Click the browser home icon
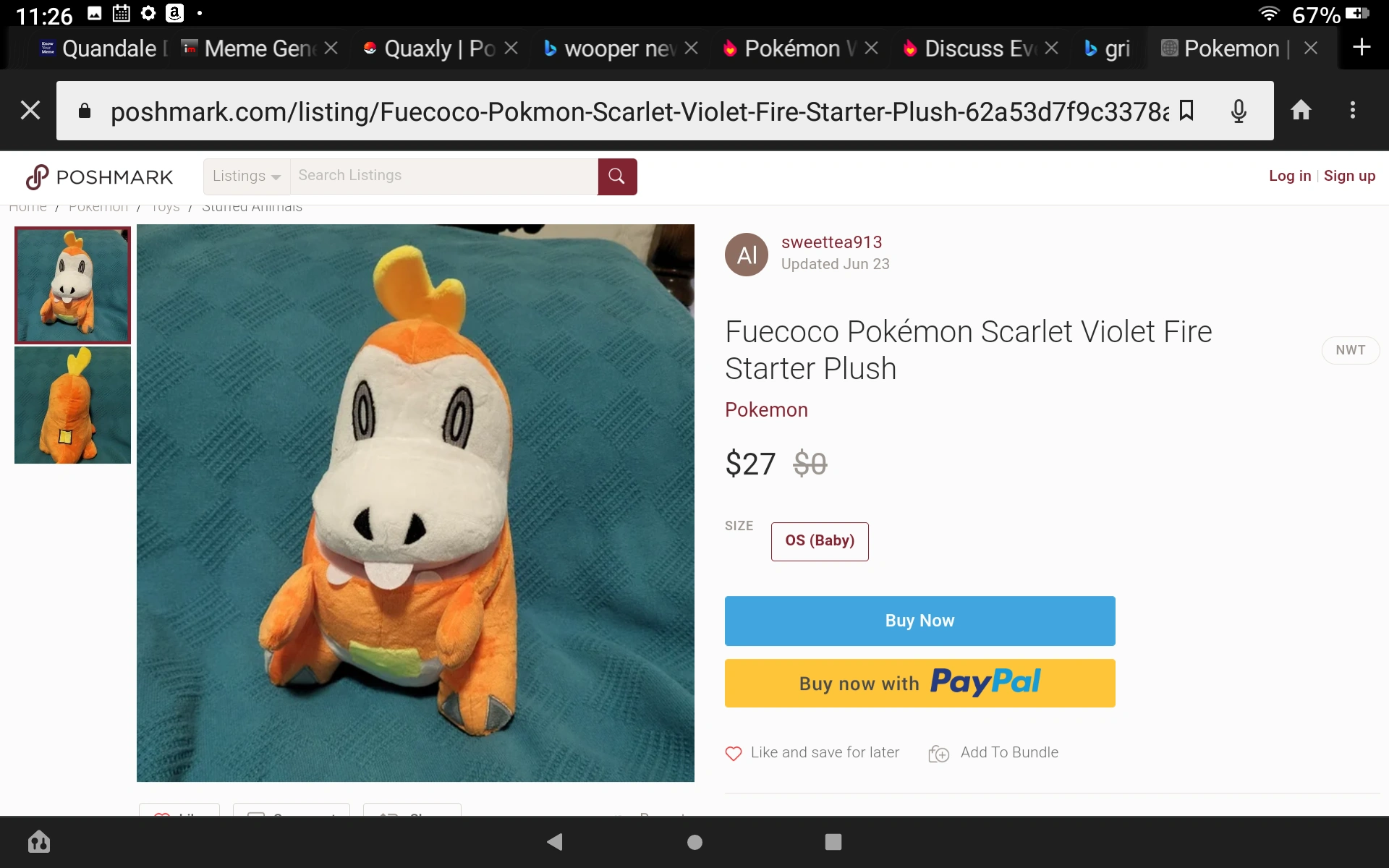 tap(1301, 111)
